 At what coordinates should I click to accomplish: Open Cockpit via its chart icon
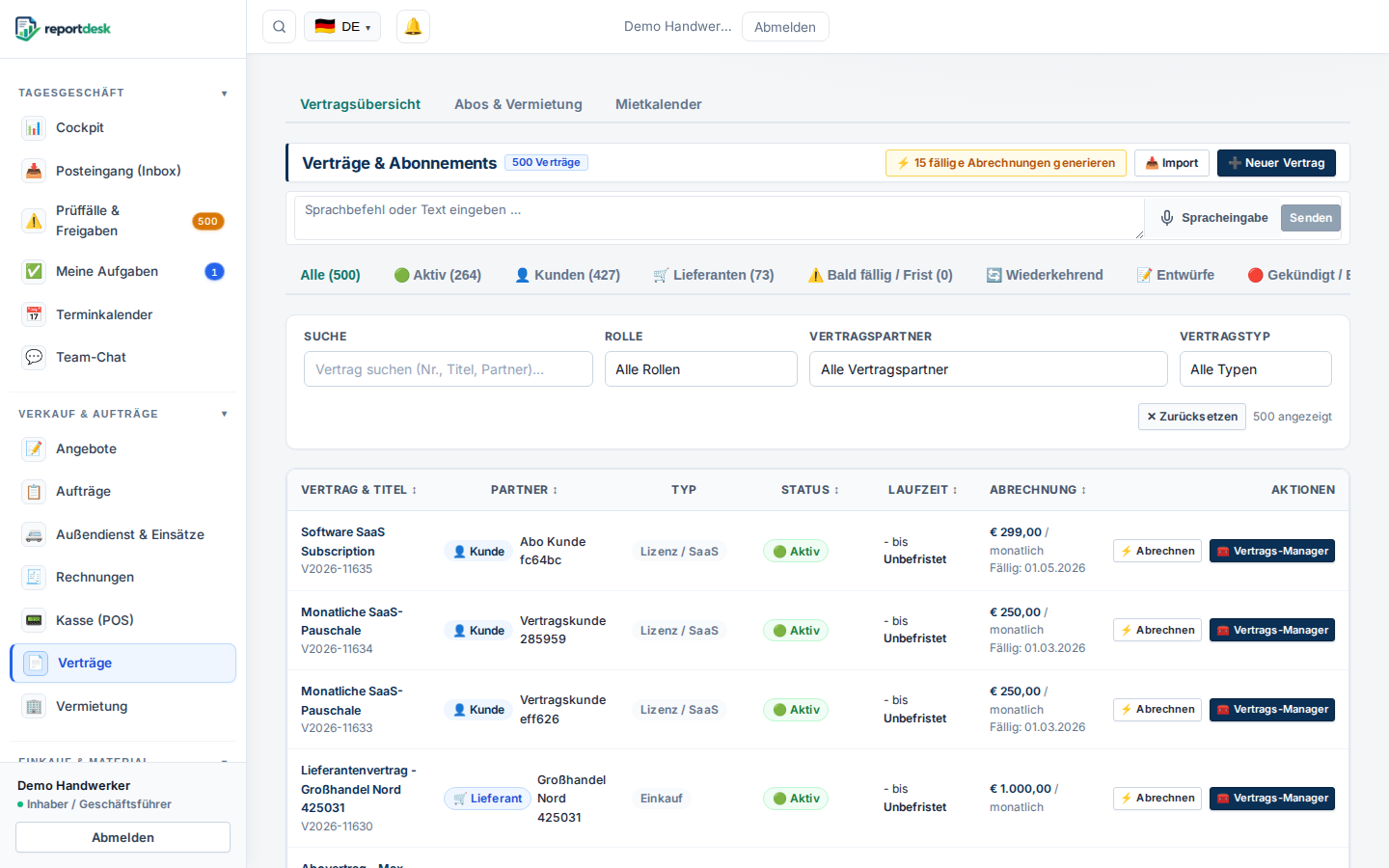coord(34,127)
